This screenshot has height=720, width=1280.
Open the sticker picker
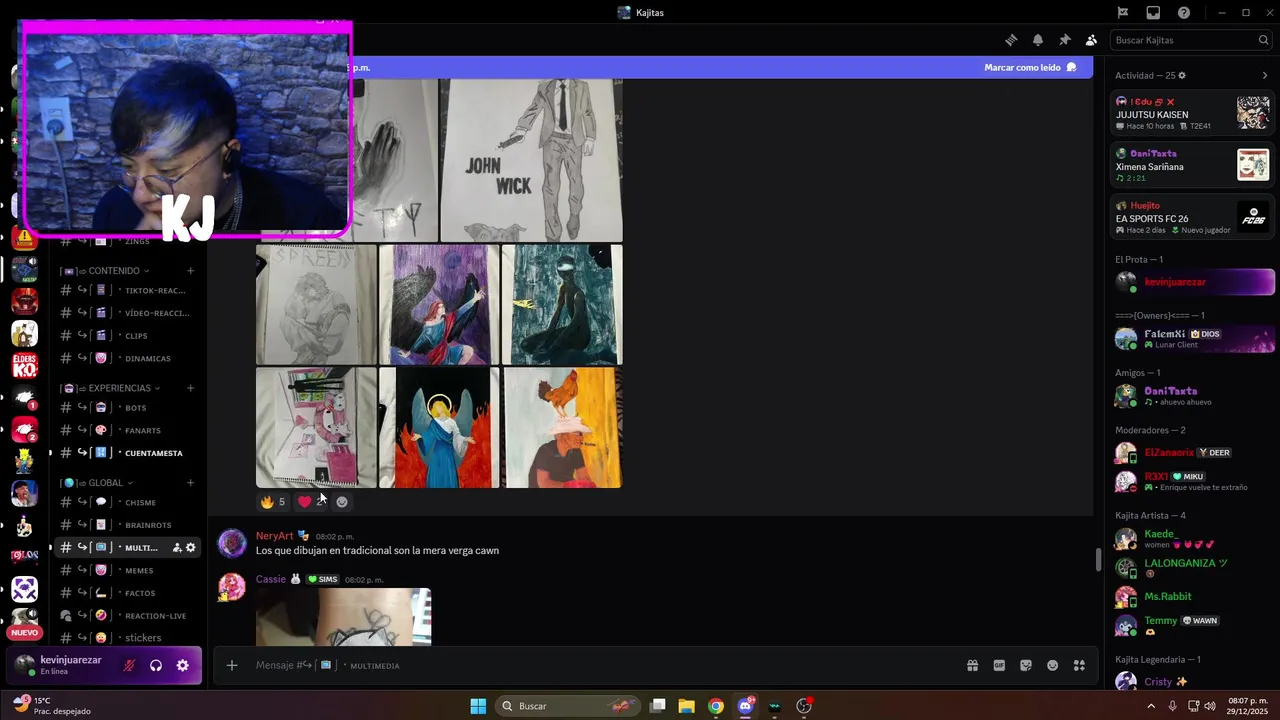tap(1026, 665)
